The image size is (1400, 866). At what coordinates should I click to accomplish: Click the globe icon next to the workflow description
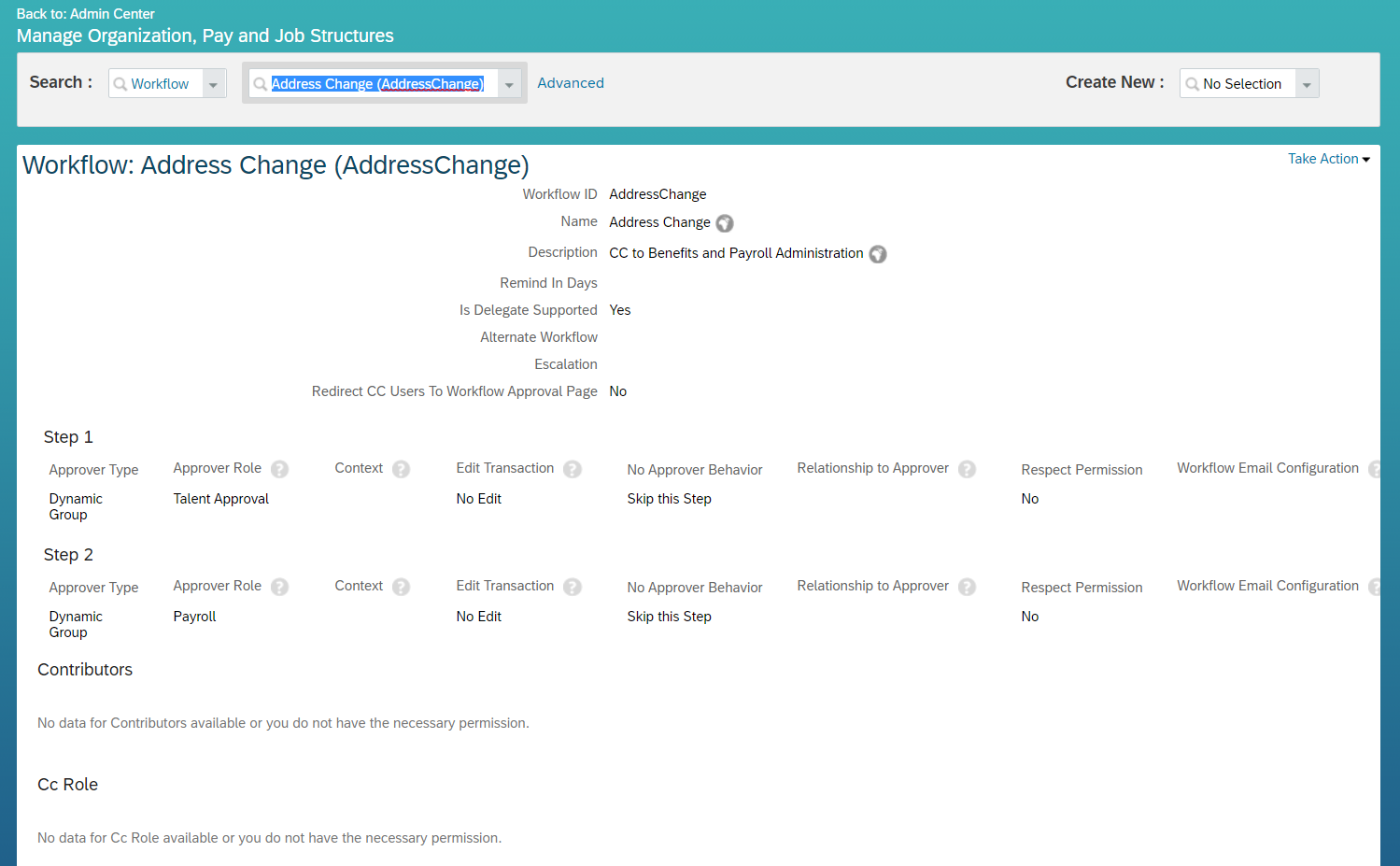tap(877, 253)
